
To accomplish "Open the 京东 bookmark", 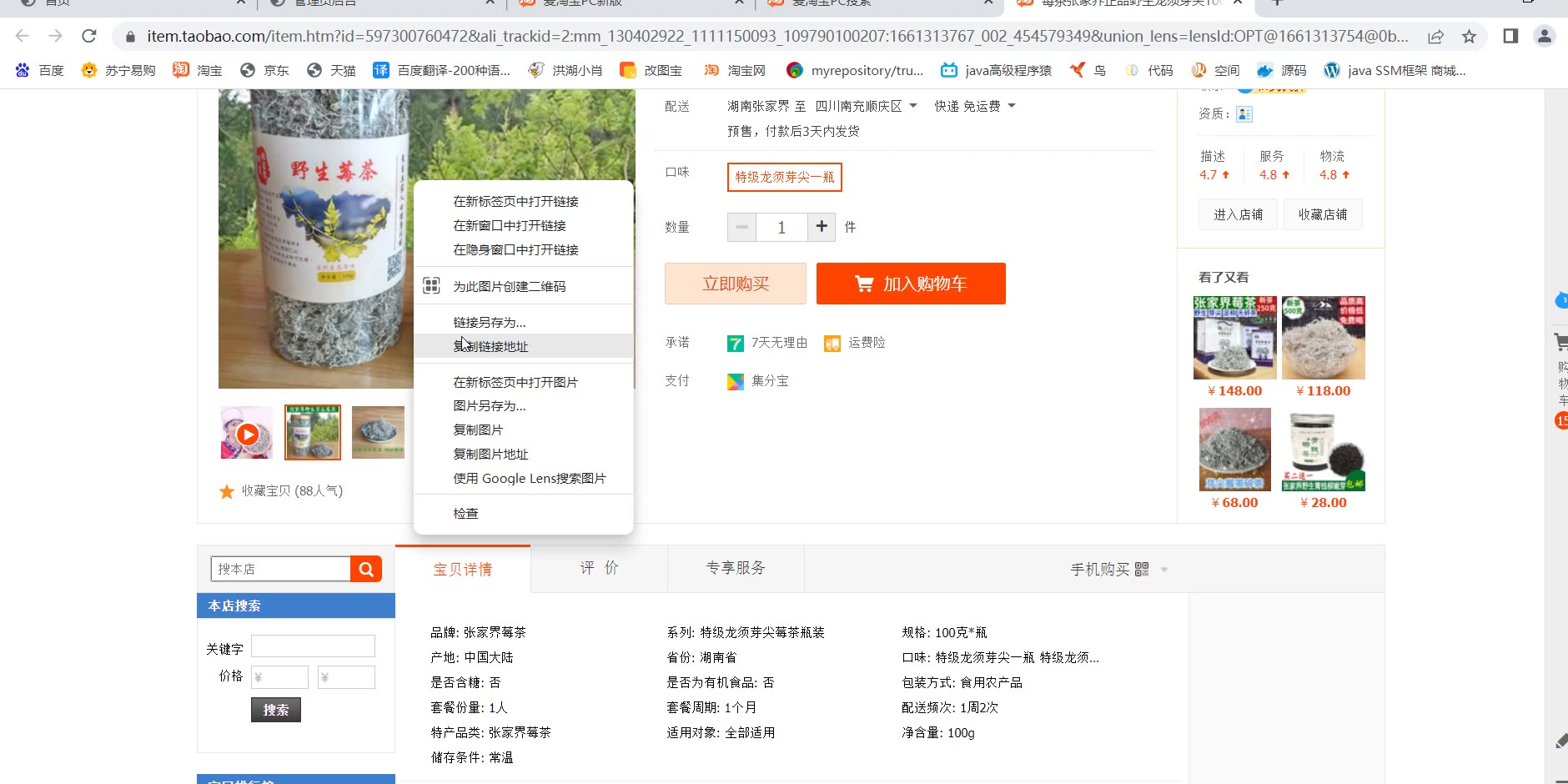I will coord(264,70).
